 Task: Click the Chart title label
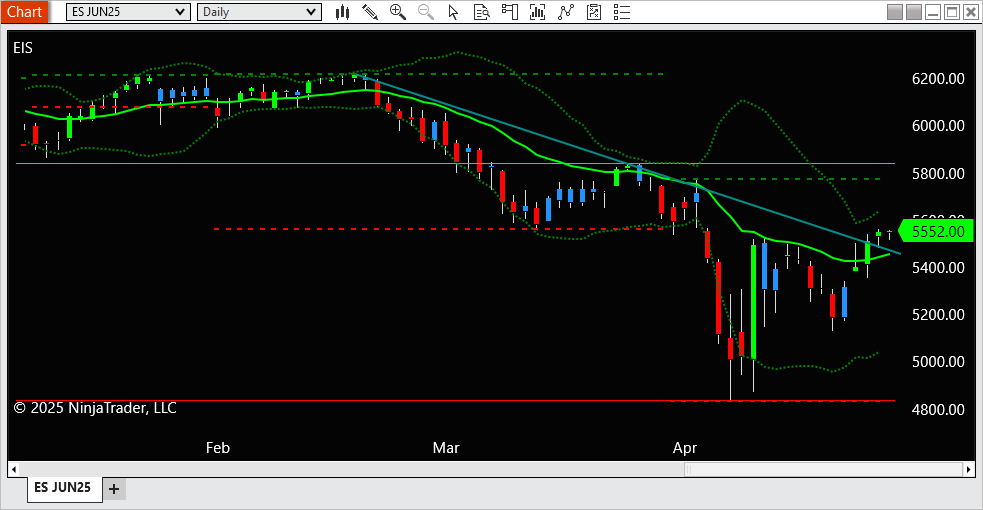[x=24, y=12]
